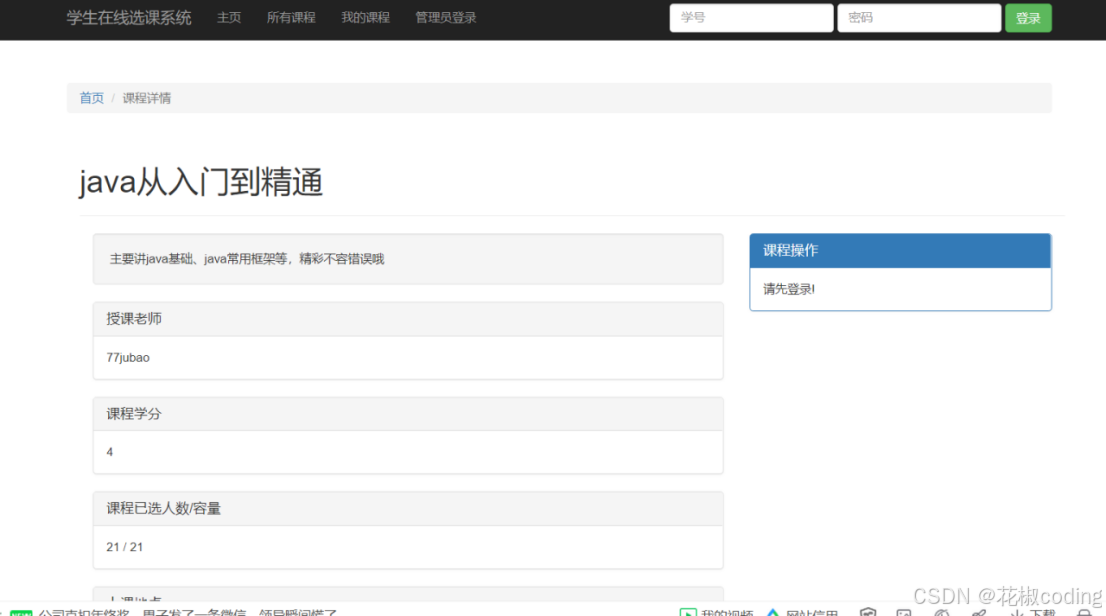
Task: Follow the 首页 breadcrumb link
Action: 92,98
